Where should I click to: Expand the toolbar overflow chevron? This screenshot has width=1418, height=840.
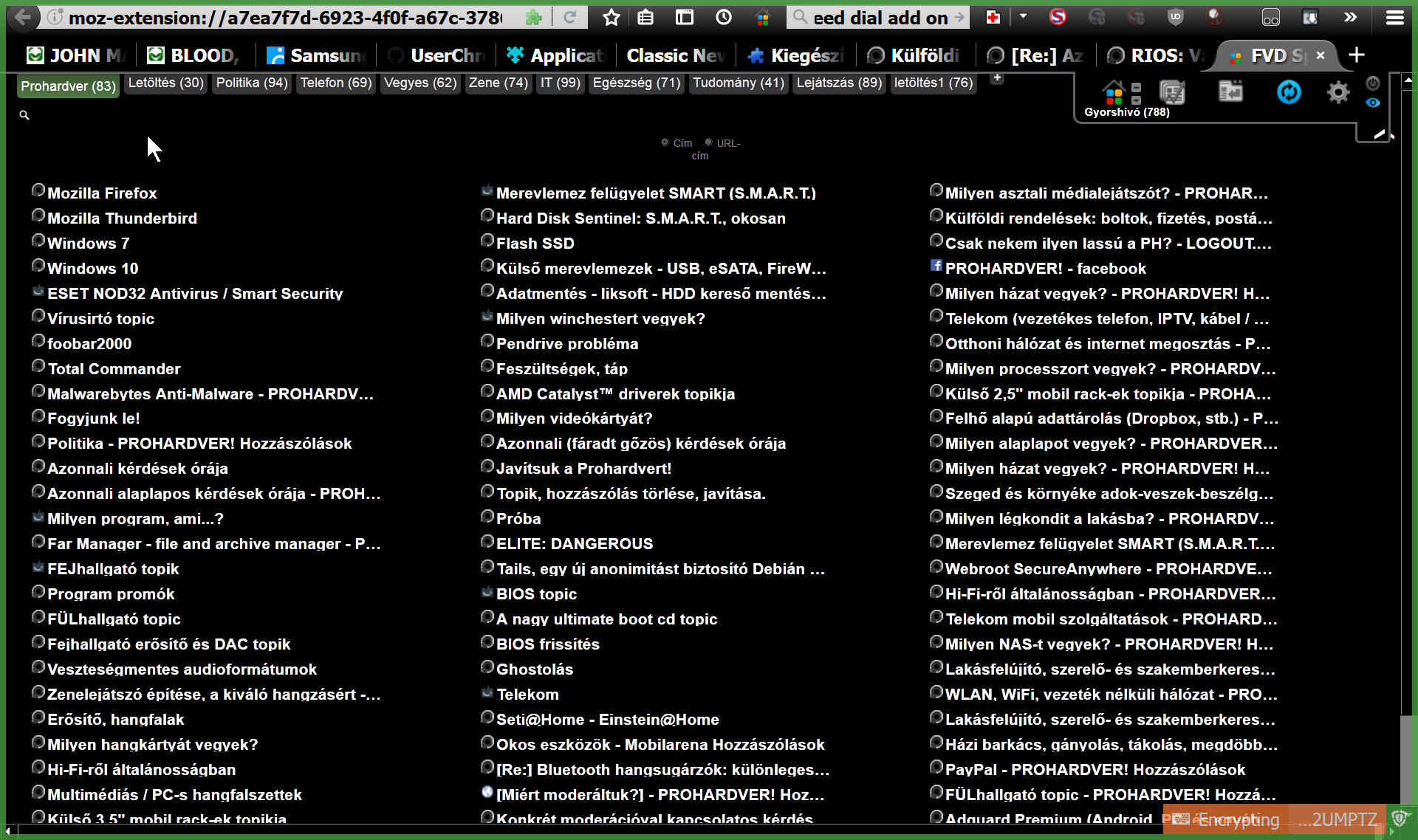pyautogui.click(x=1350, y=17)
